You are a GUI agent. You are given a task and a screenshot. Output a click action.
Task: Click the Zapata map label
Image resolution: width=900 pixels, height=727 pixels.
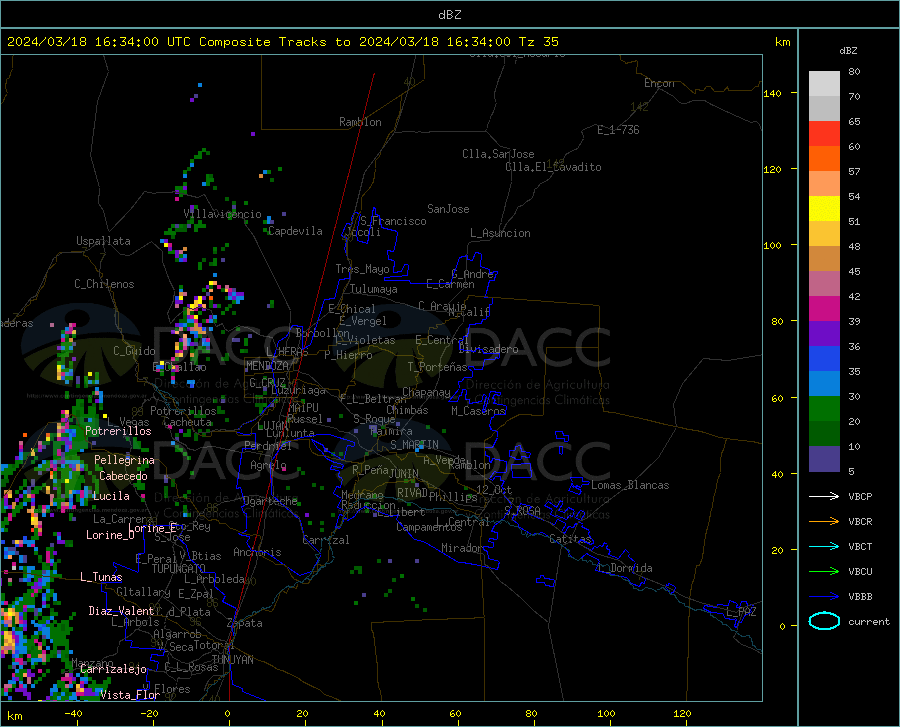pyautogui.click(x=245, y=623)
